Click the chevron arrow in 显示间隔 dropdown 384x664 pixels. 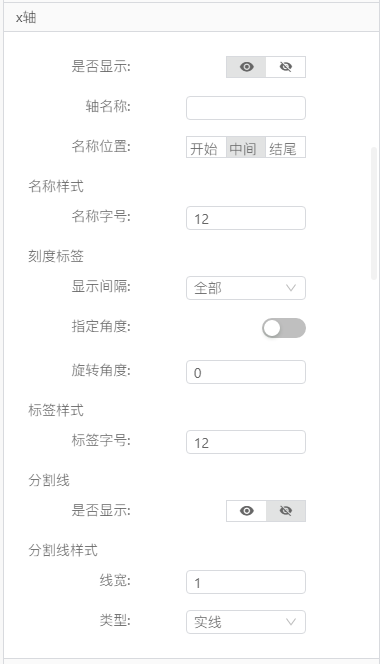(x=290, y=288)
